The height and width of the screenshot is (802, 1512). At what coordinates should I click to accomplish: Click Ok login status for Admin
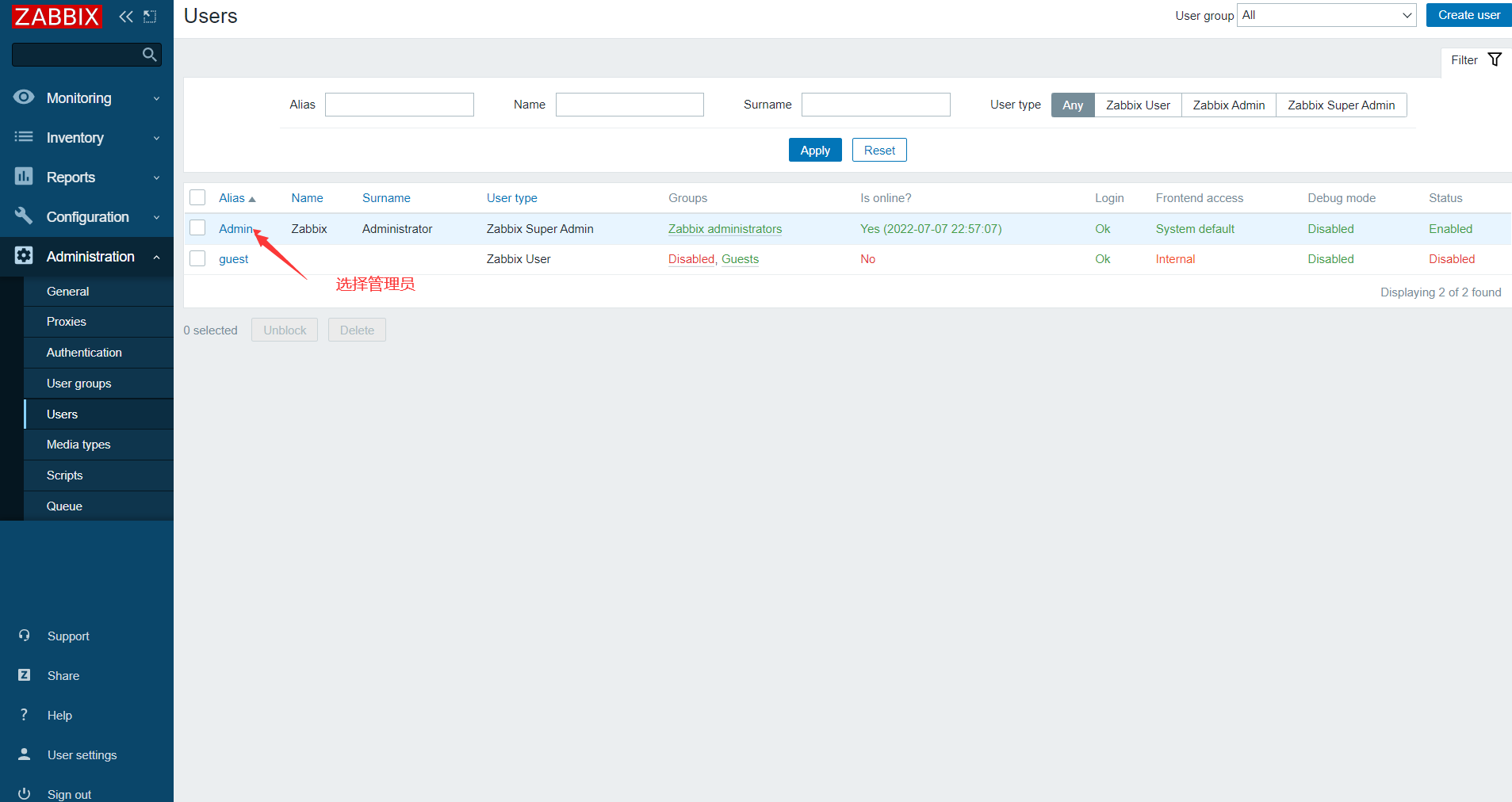pos(1103,229)
